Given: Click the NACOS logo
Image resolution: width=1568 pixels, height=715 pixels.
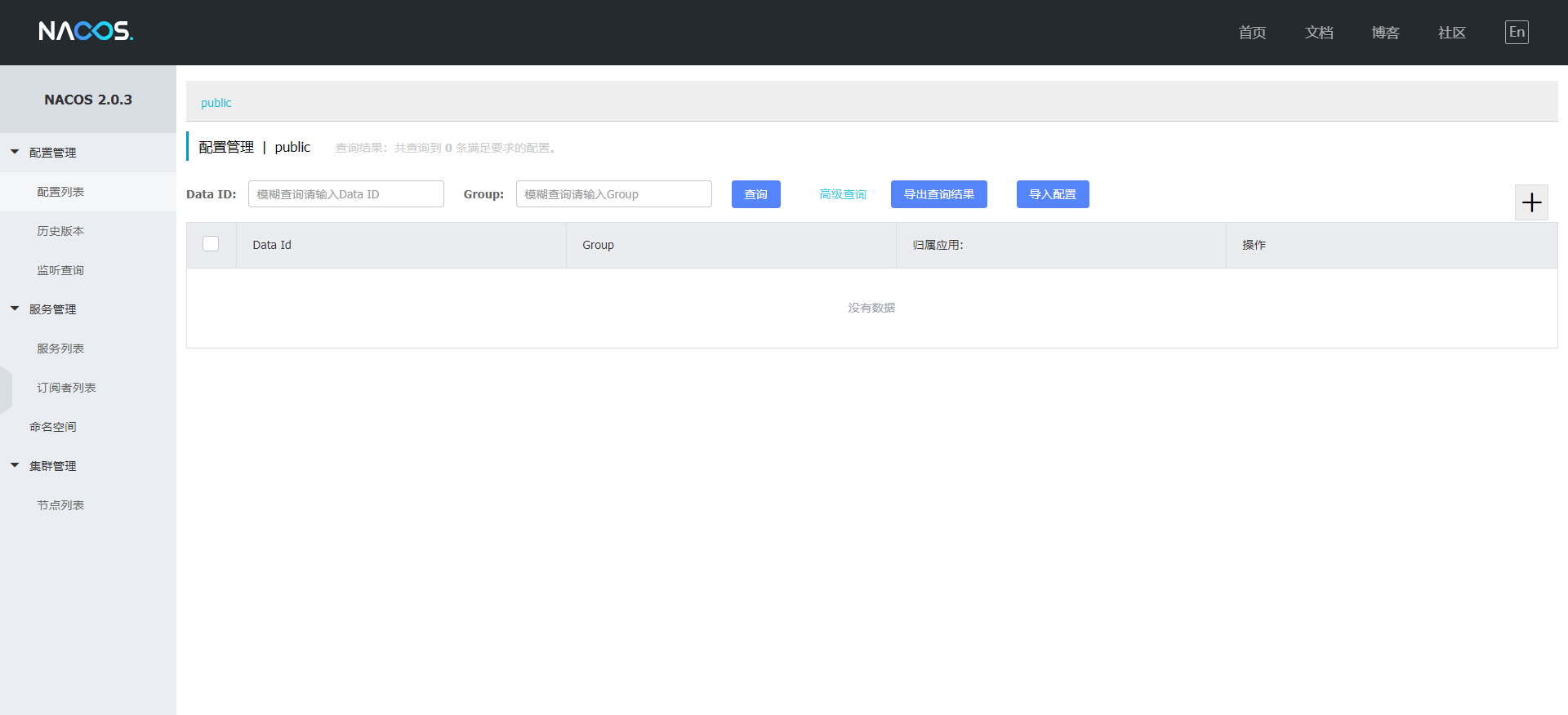Looking at the screenshot, I should click(86, 31).
